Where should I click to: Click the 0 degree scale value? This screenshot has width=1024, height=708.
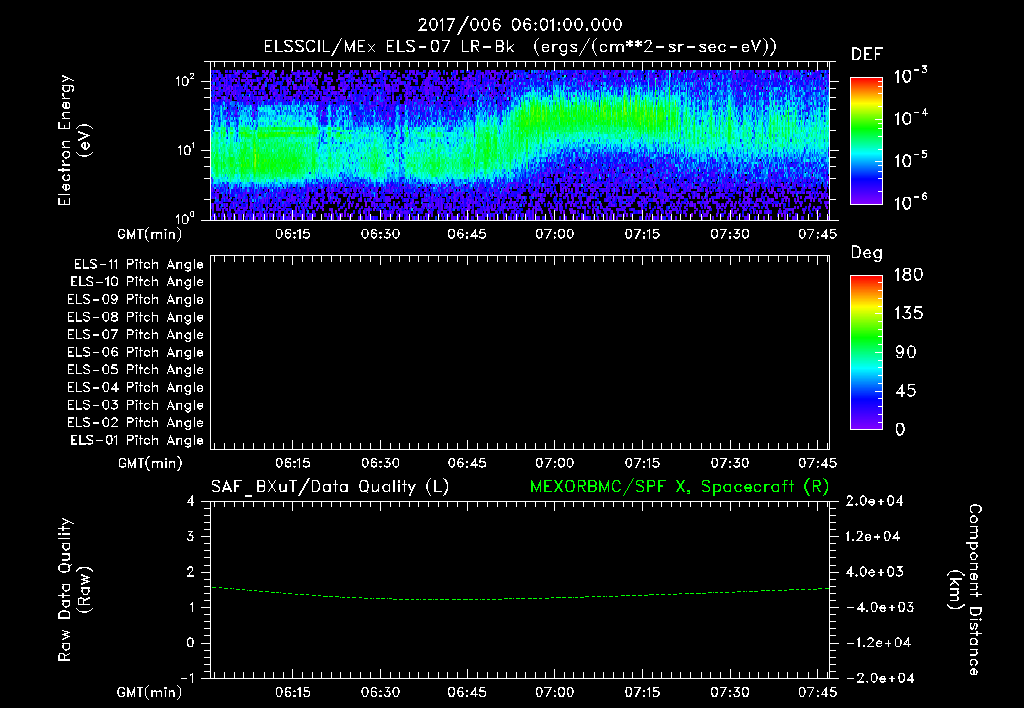900,429
